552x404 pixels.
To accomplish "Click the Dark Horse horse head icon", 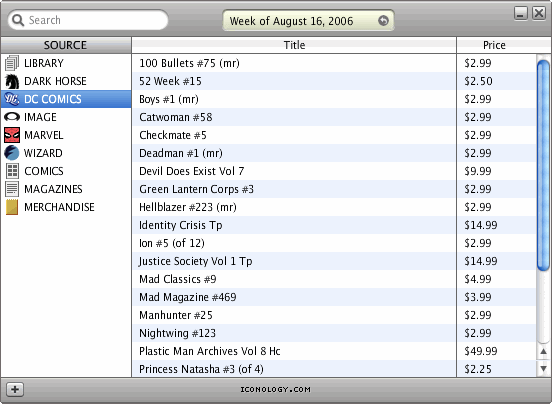I will [12, 81].
